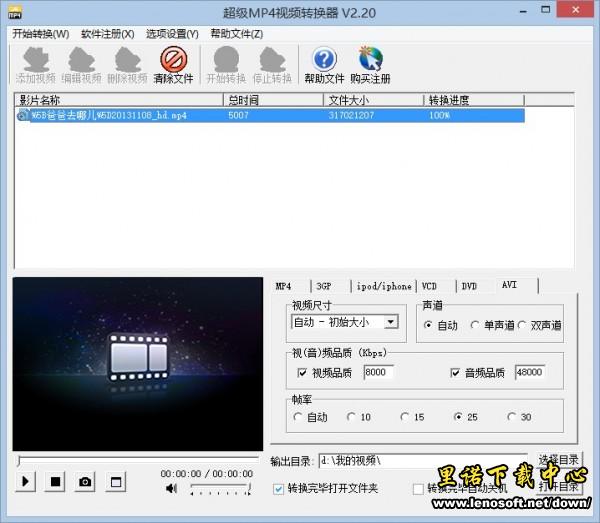
Task: Click the 转换进度 column header
Action: point(474,100)
